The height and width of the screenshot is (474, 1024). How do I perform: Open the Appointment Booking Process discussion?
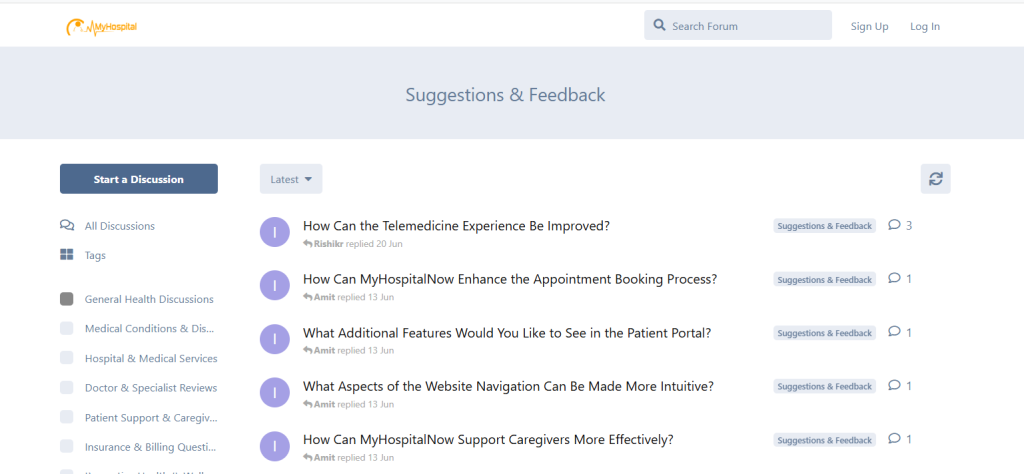[509, 279]
